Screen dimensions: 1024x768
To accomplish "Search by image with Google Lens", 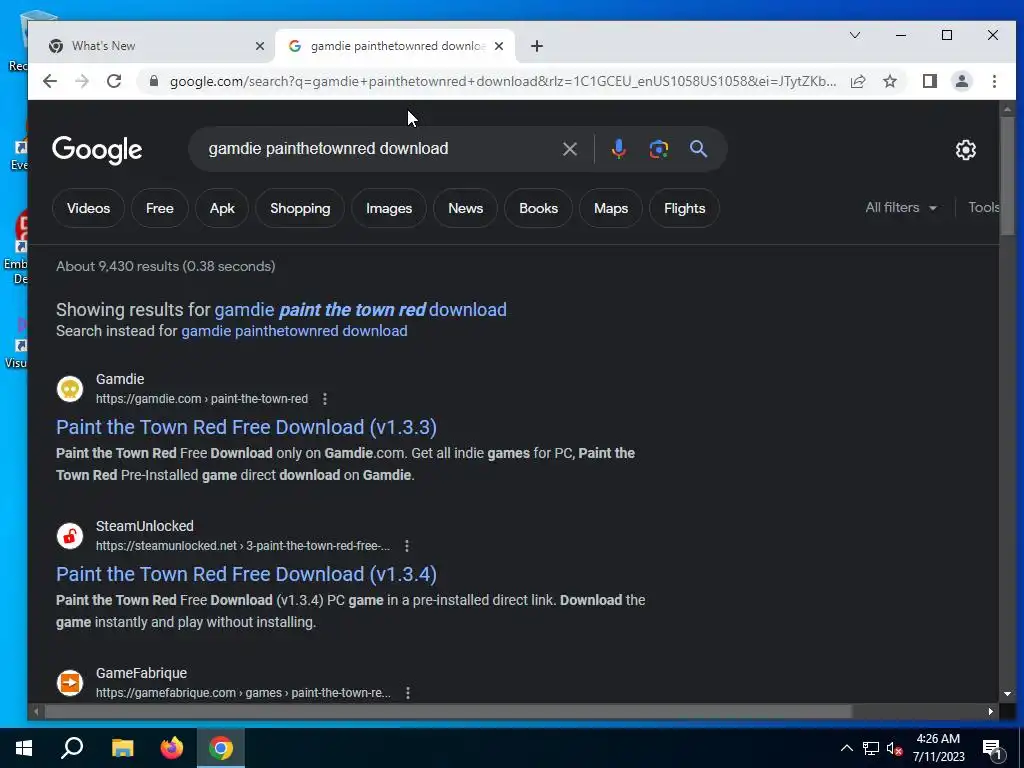I will pos(658,149).
